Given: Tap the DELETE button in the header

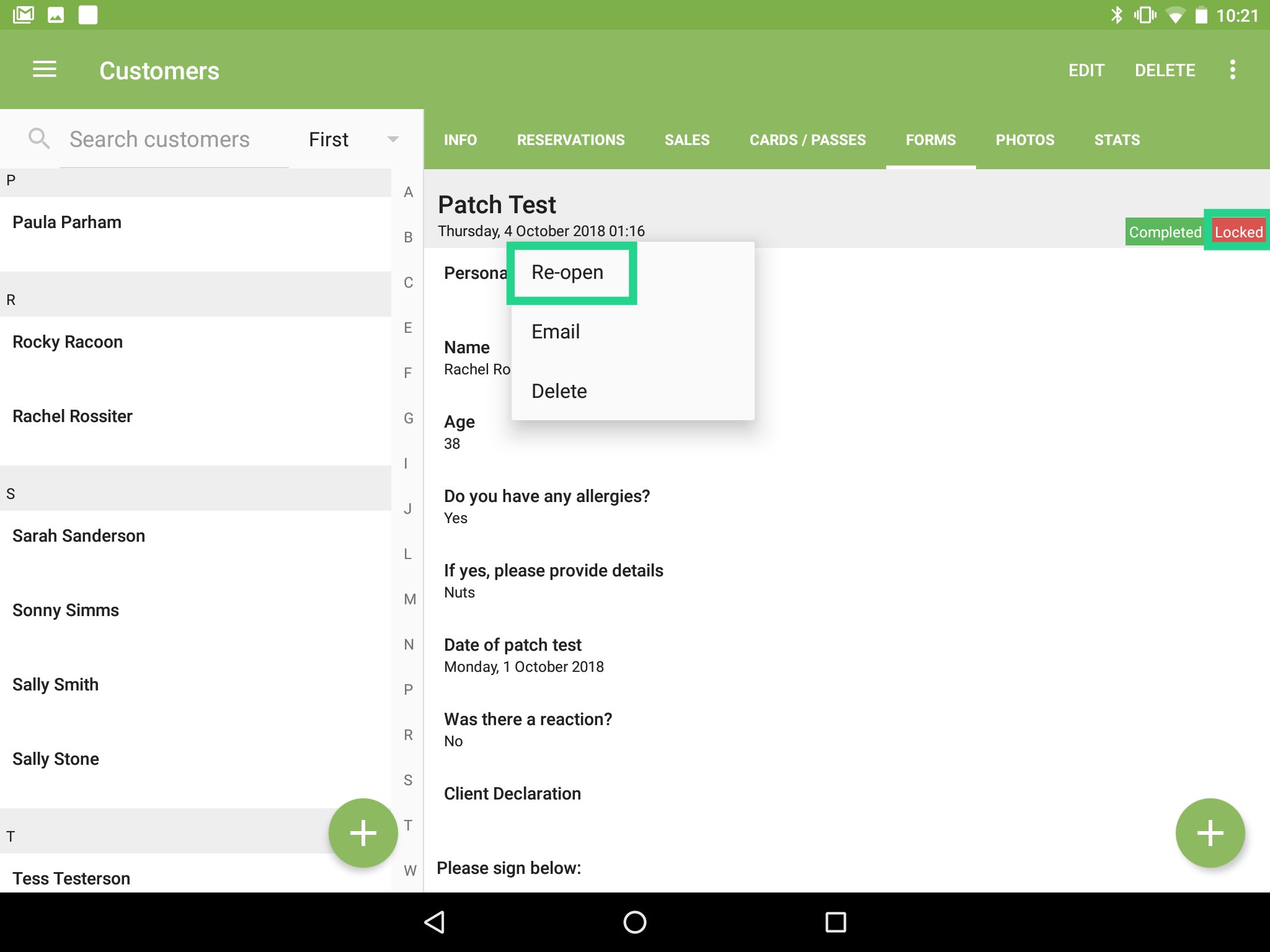Looking at the screenshot, I should (1165, 70).
